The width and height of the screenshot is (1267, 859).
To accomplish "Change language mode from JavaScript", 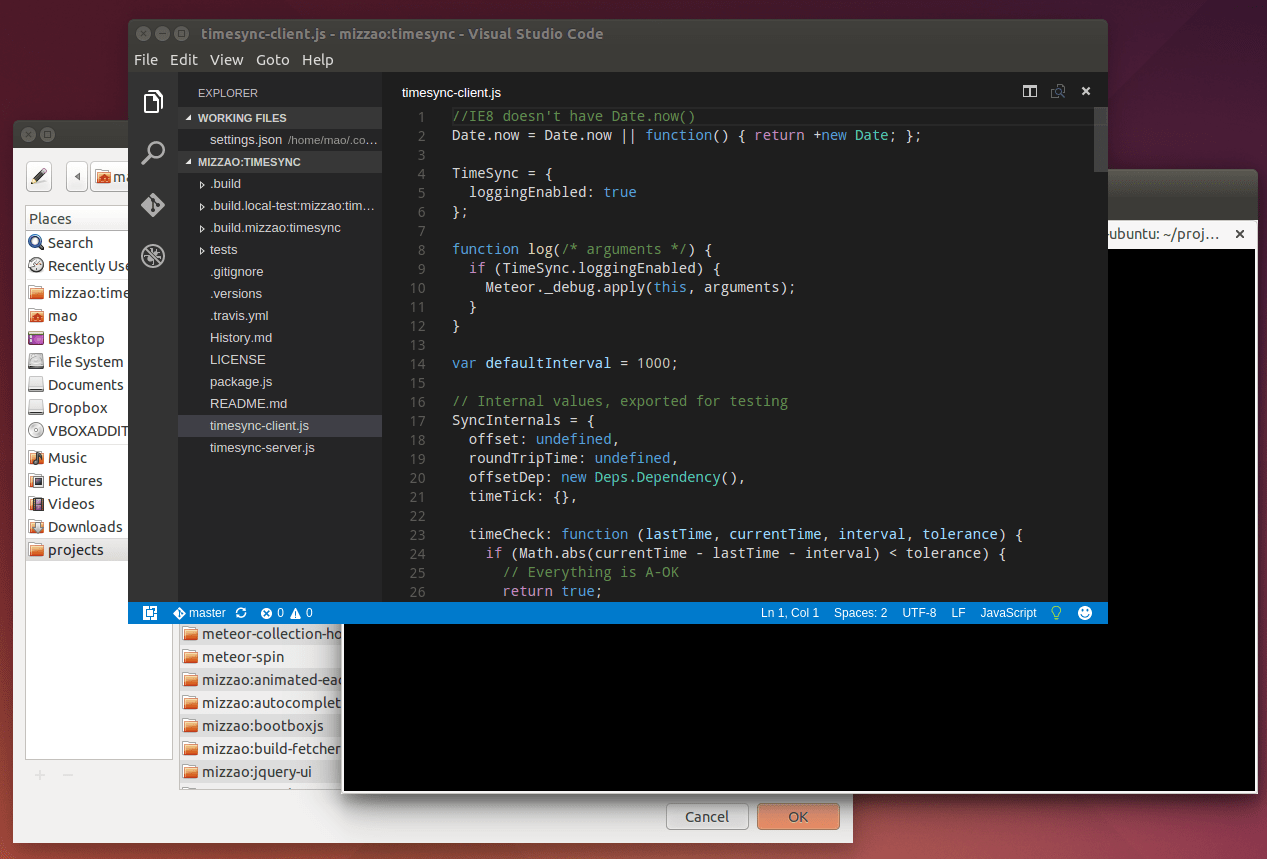I will pos(1008,613).
